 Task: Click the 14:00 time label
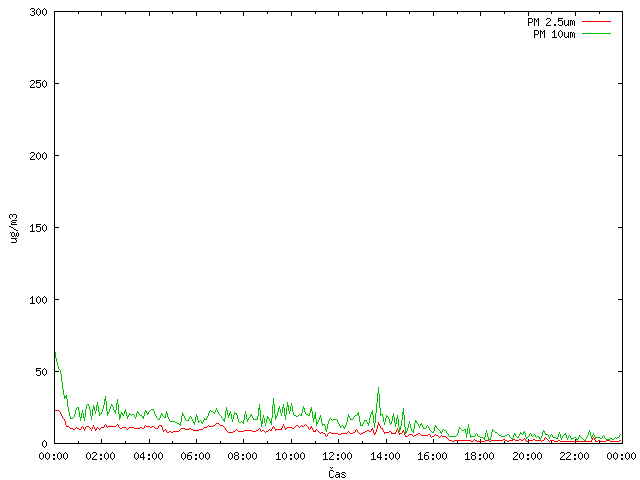(385, 456)
